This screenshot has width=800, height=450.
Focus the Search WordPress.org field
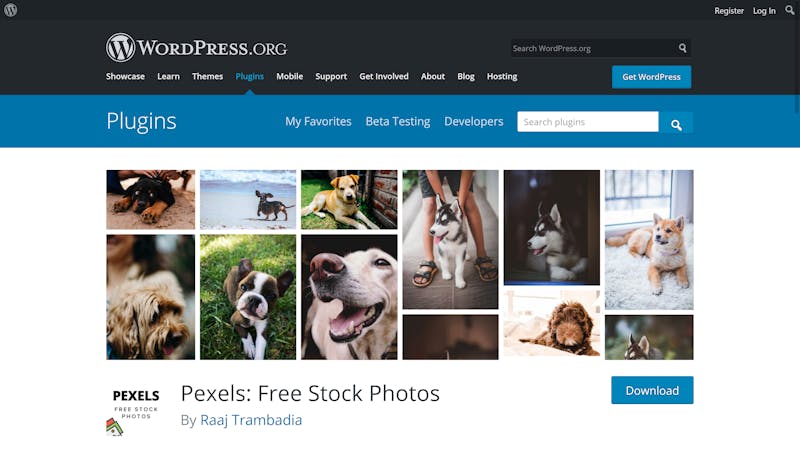(x=593, y=48)
